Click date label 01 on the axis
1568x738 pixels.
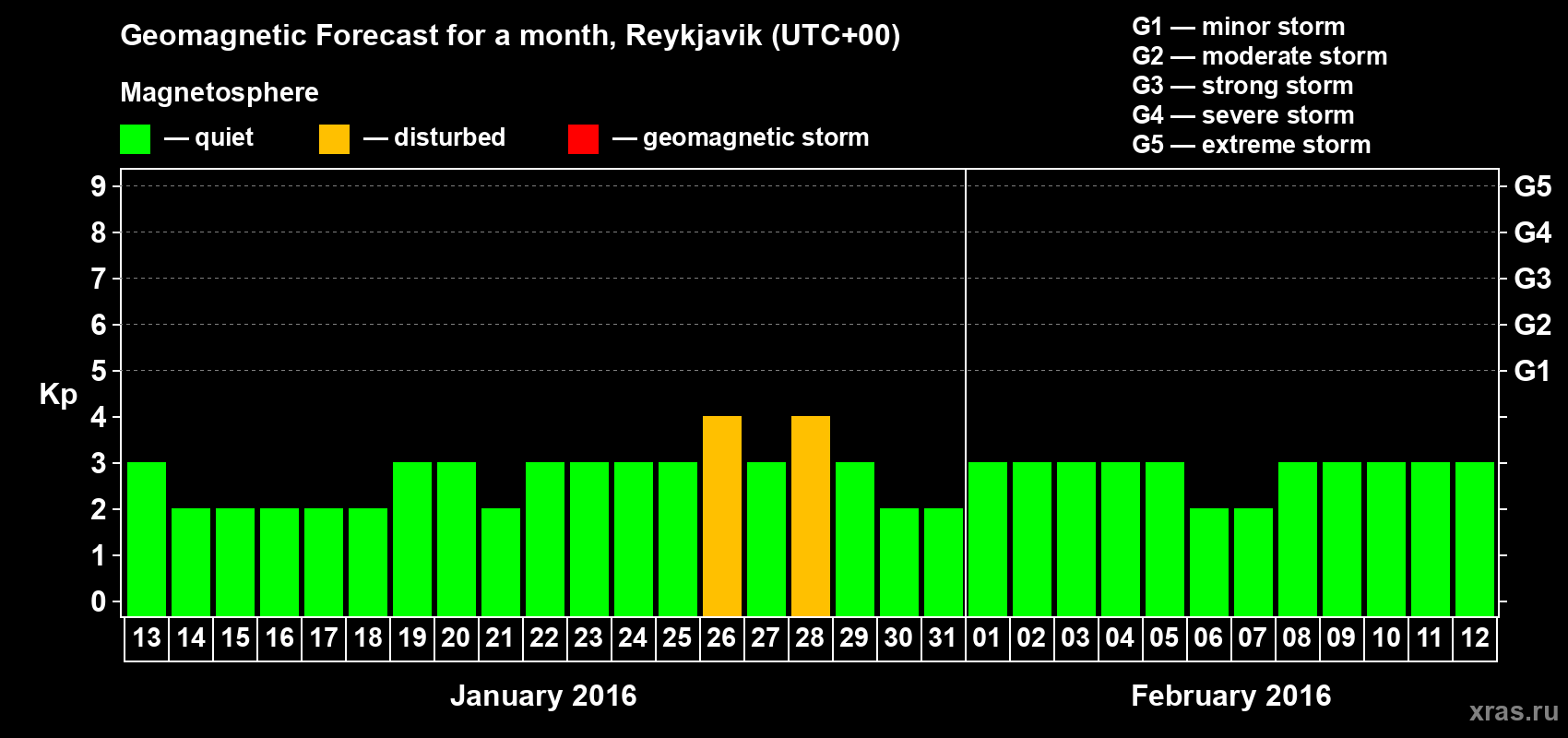[988, 637]
